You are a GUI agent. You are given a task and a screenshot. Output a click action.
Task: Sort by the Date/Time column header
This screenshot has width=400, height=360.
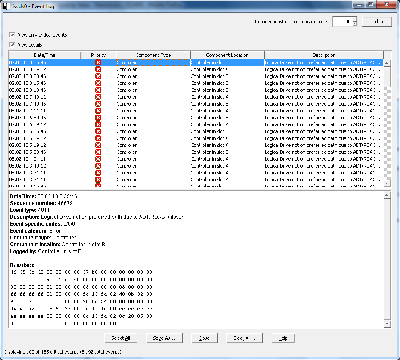[x=44, y=55]
